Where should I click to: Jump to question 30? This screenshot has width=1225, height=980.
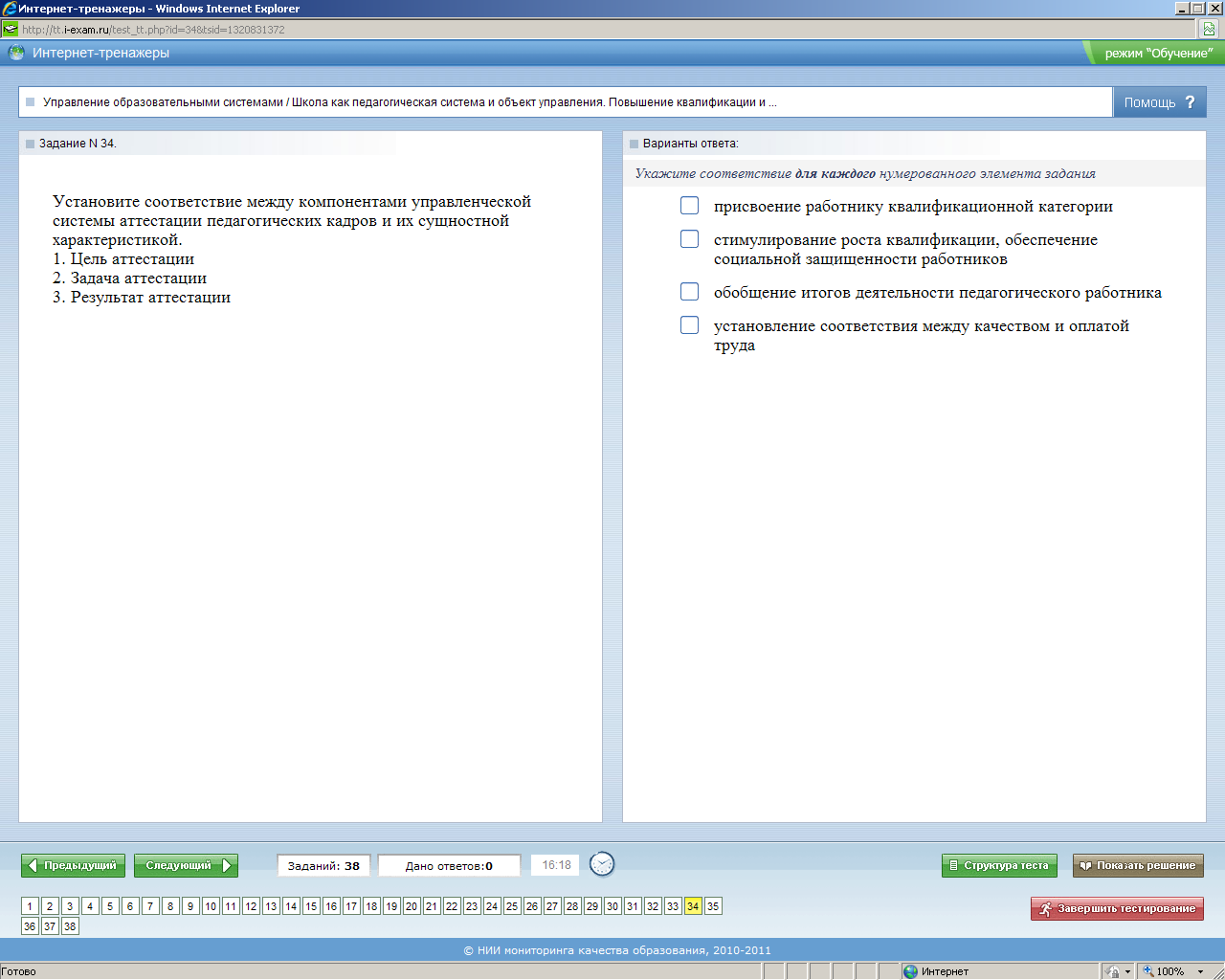pos(612,906)
